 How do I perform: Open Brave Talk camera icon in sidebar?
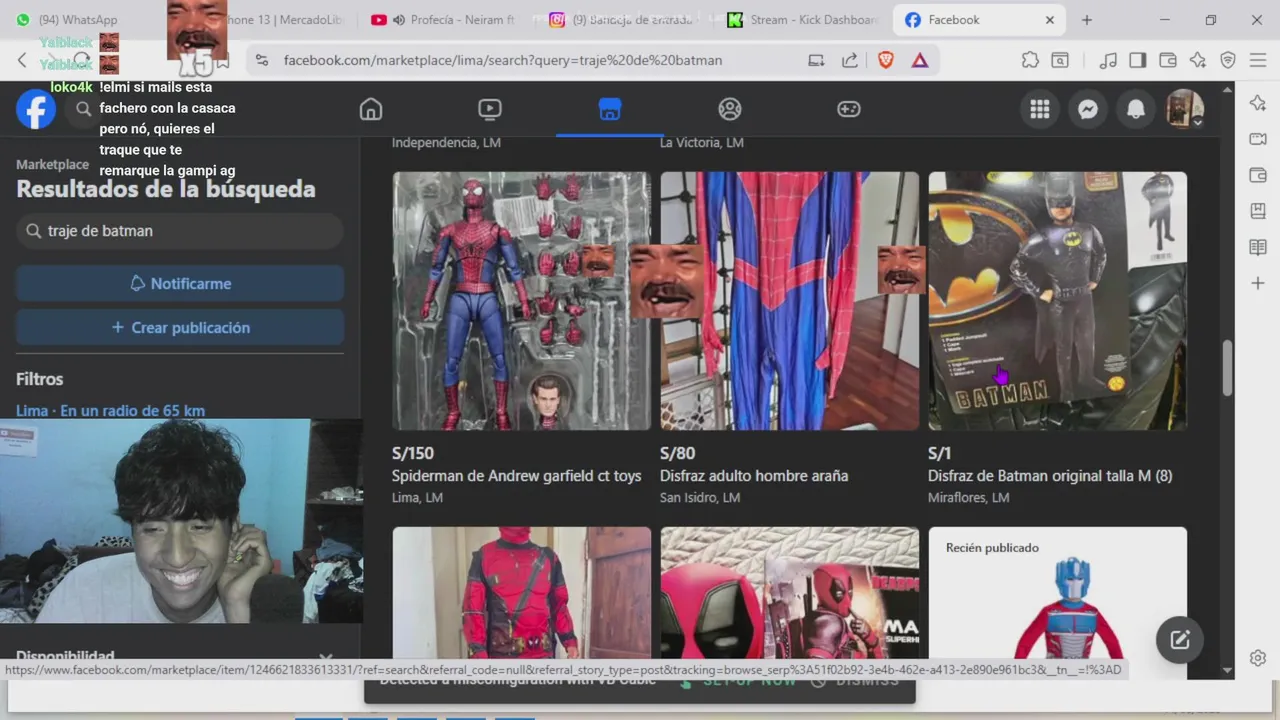tap(1258, 139)
